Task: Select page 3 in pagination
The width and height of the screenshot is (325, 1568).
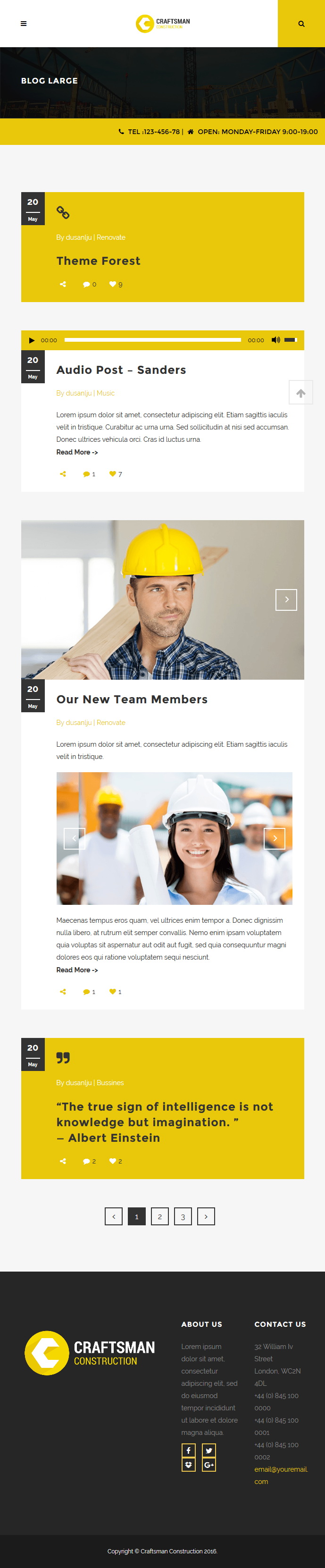Action: coord(183,1216)
